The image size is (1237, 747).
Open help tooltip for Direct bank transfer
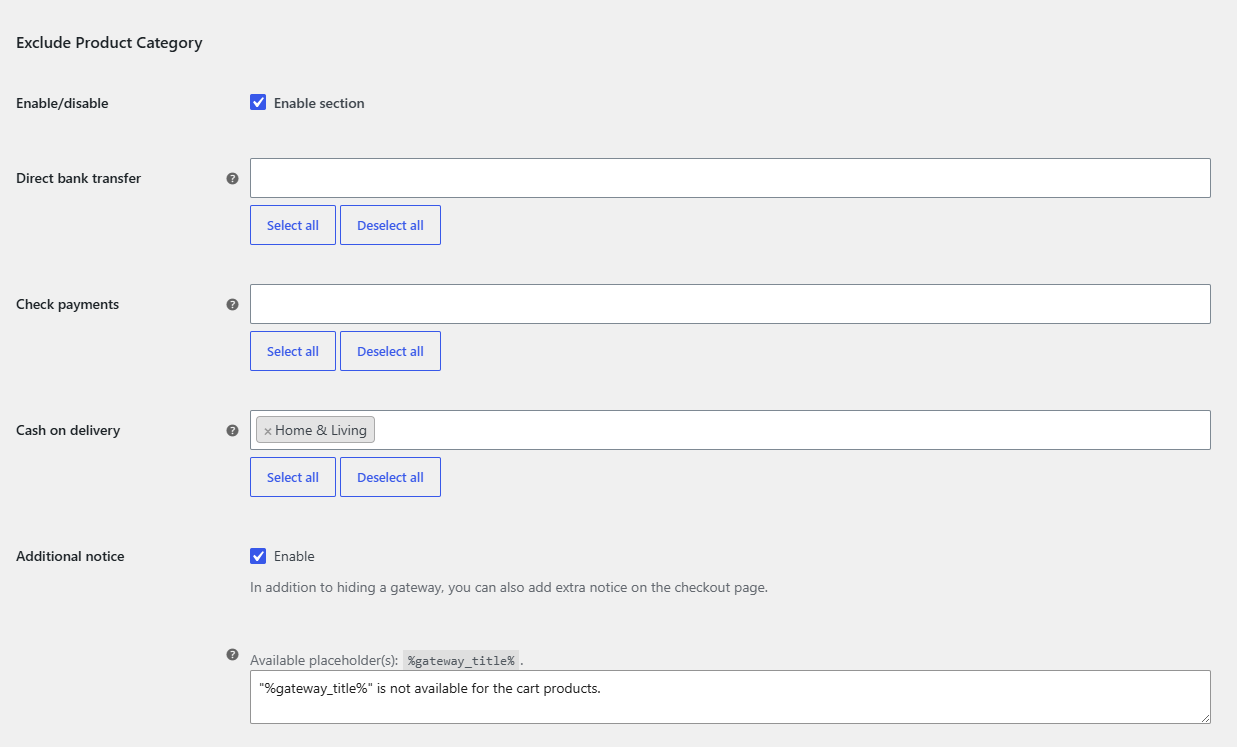click(x=232, y=178)
